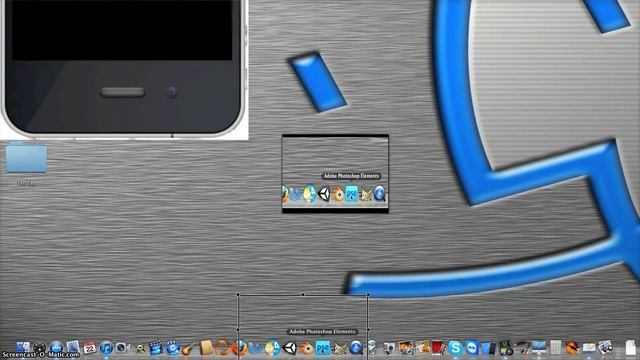
Task: Open Blender from the dock
Action: click(306, 348)
